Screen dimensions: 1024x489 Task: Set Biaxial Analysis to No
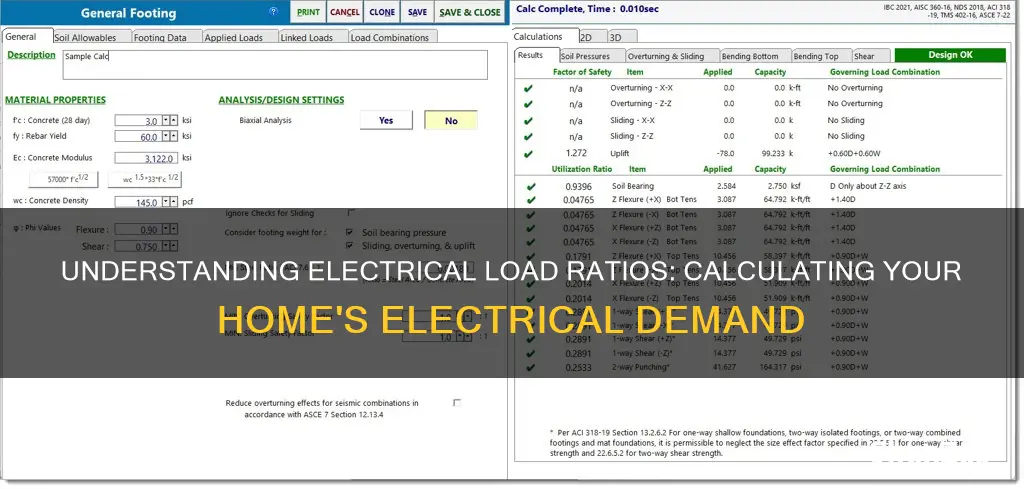pos(451,121)
